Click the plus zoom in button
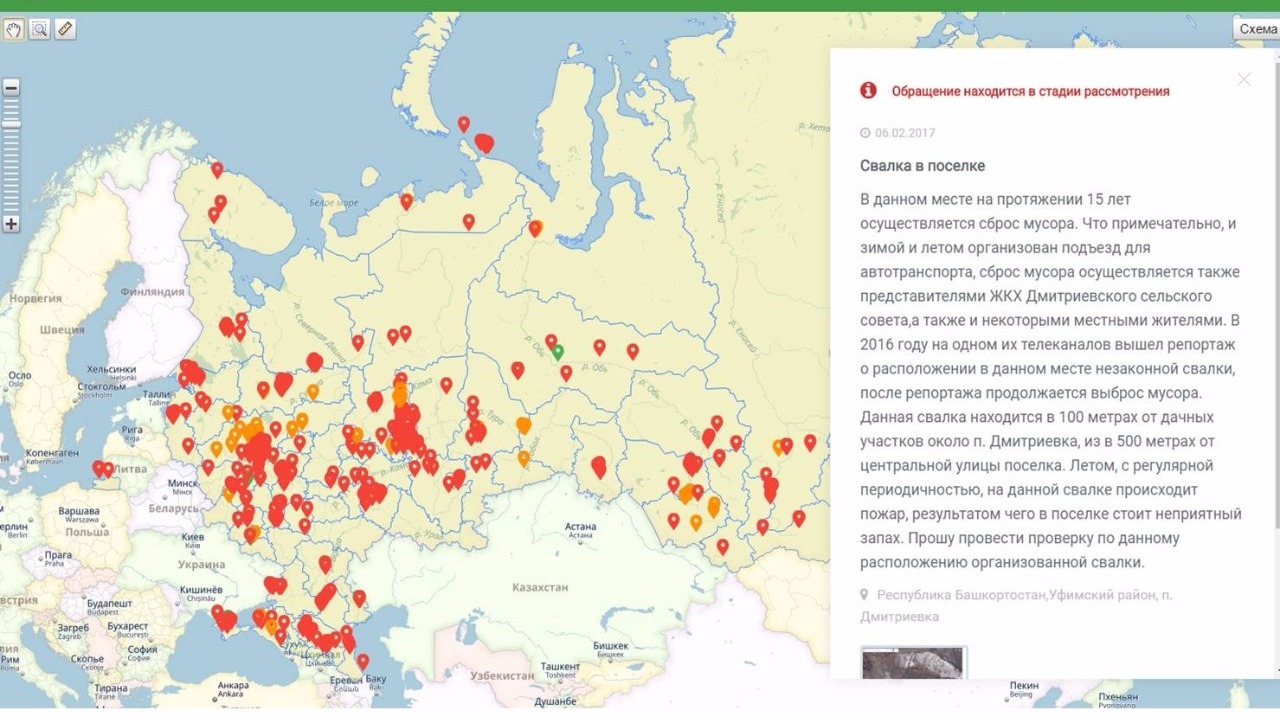 [11, 224]
